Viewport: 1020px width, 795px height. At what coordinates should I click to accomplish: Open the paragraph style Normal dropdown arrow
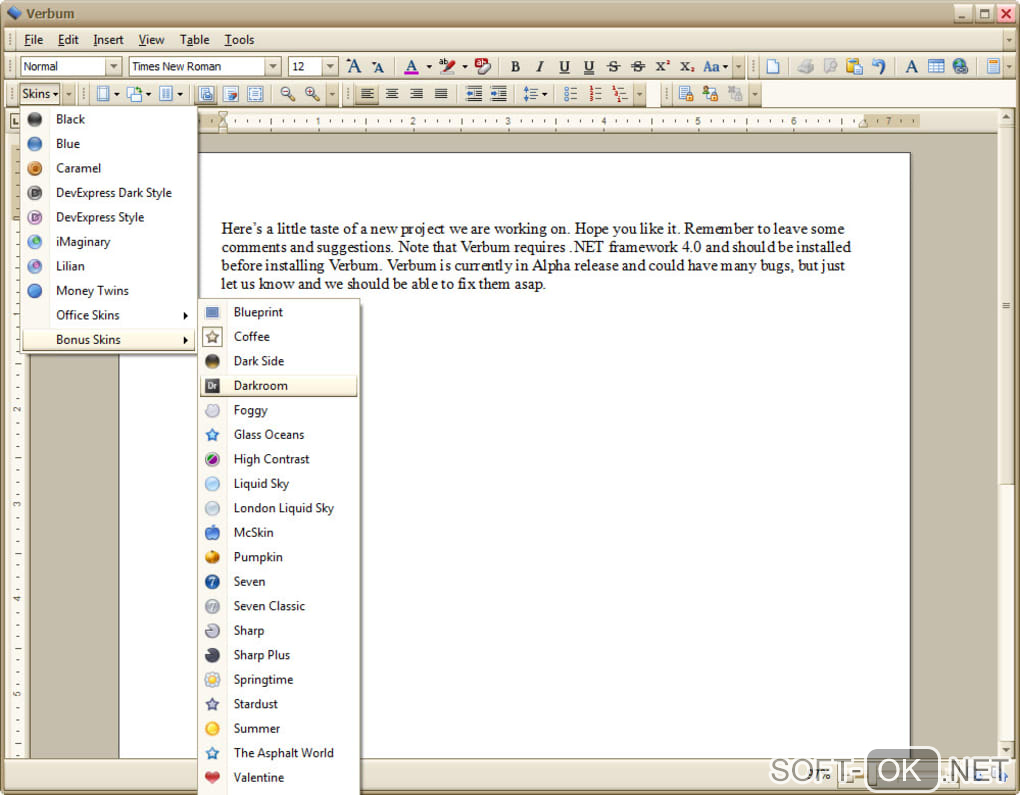(114, 66)
